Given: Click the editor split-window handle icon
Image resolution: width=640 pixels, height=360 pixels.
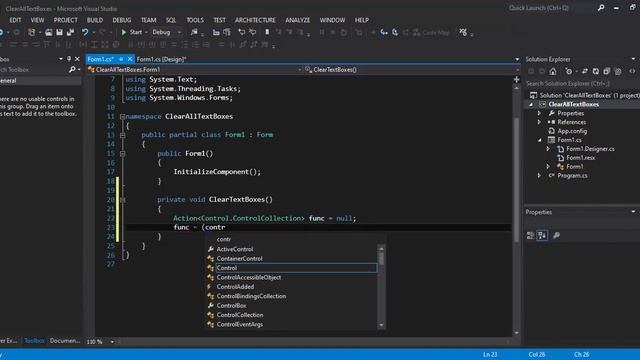Looking at the screenshot, I should (x=517, y=80).
